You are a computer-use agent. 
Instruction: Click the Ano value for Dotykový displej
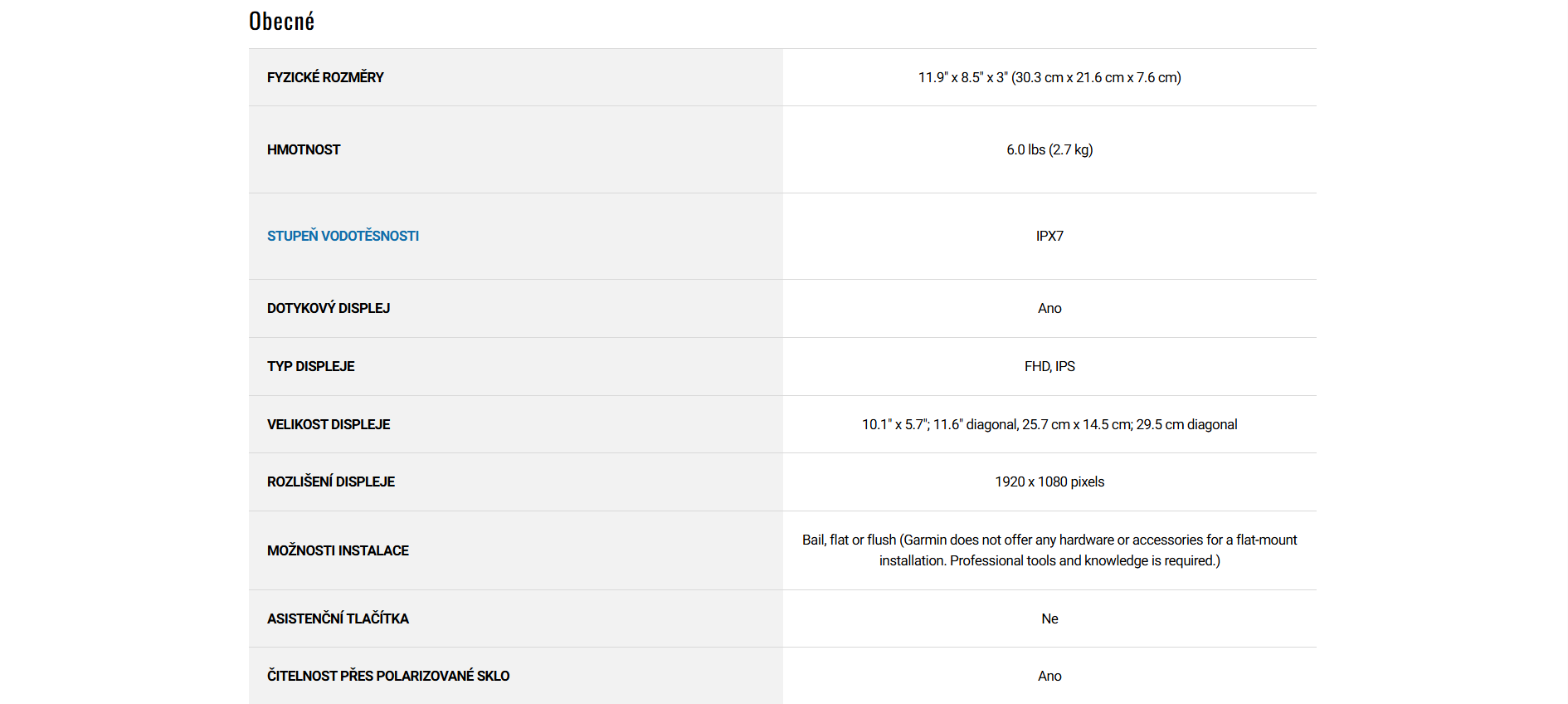(x=1049, y=308)
